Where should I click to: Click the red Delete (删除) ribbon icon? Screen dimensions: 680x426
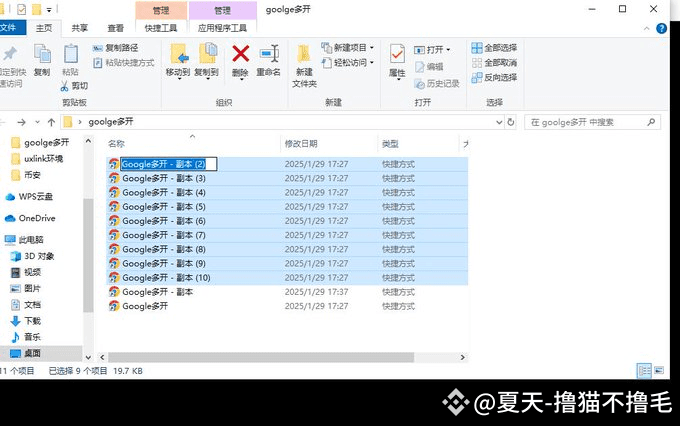240,55
